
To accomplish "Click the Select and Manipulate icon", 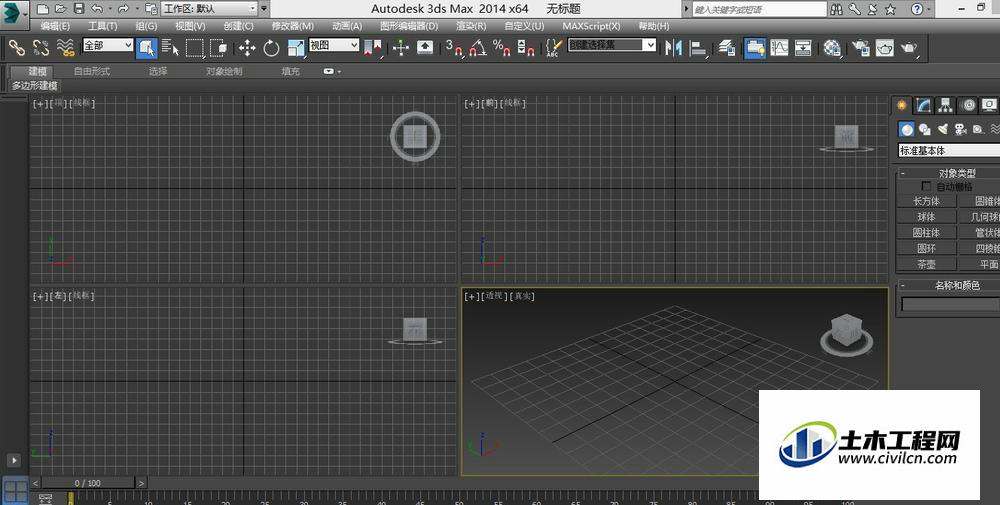I will 401,48.
